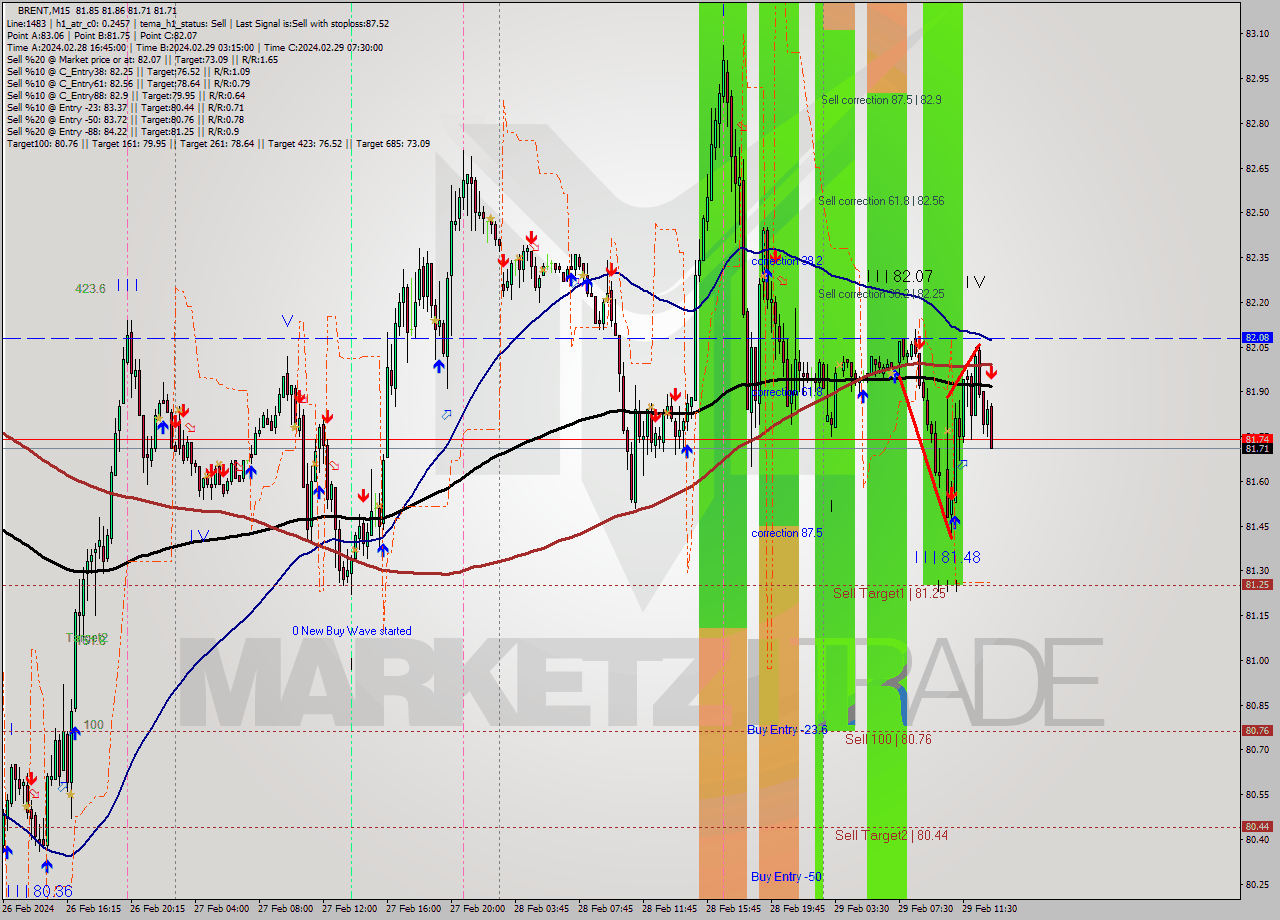Select the 82.50 price axis value
The image size is (1280, 920).
point(1257,212)
